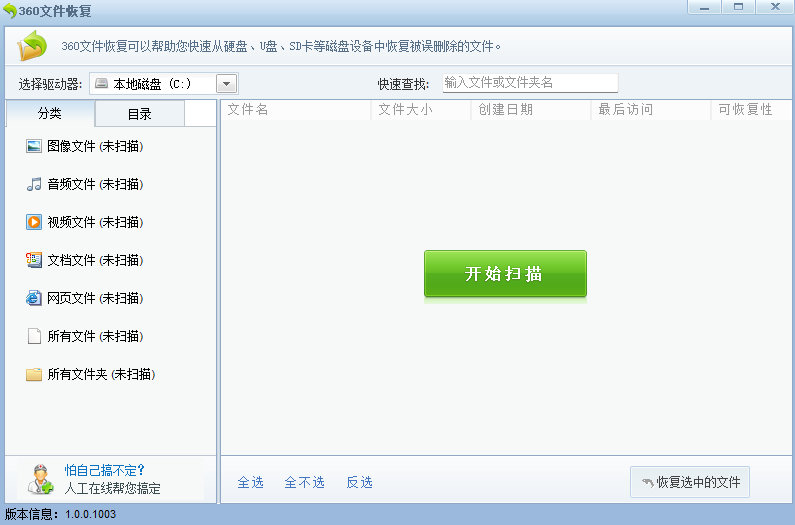
Task: Click 恢复选中的文件 button
Action: [x=690, y=482]
